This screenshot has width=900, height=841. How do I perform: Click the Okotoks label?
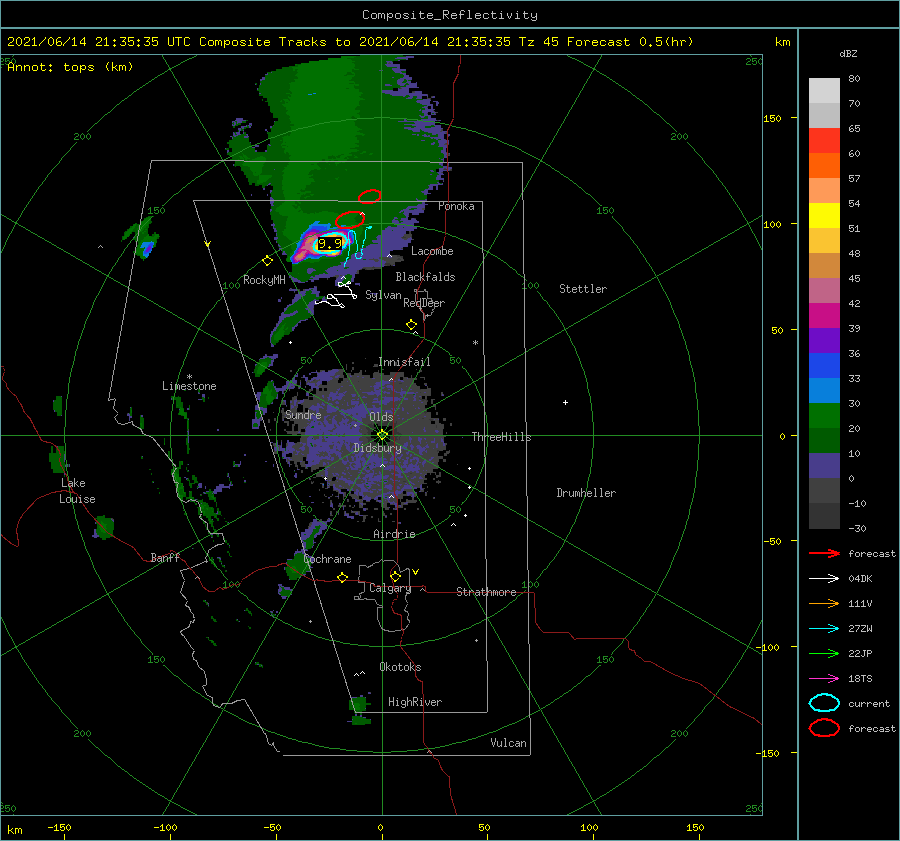point(400,666)
